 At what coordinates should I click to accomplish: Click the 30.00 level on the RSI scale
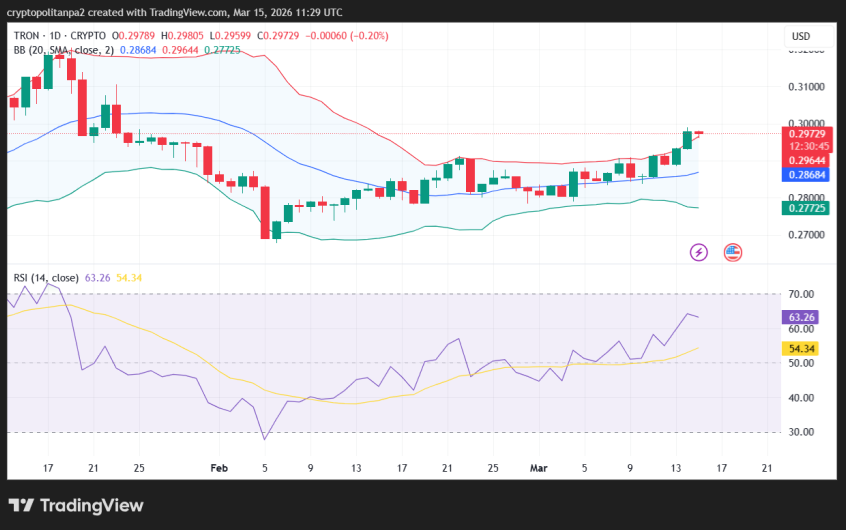[x=800, y=432]
